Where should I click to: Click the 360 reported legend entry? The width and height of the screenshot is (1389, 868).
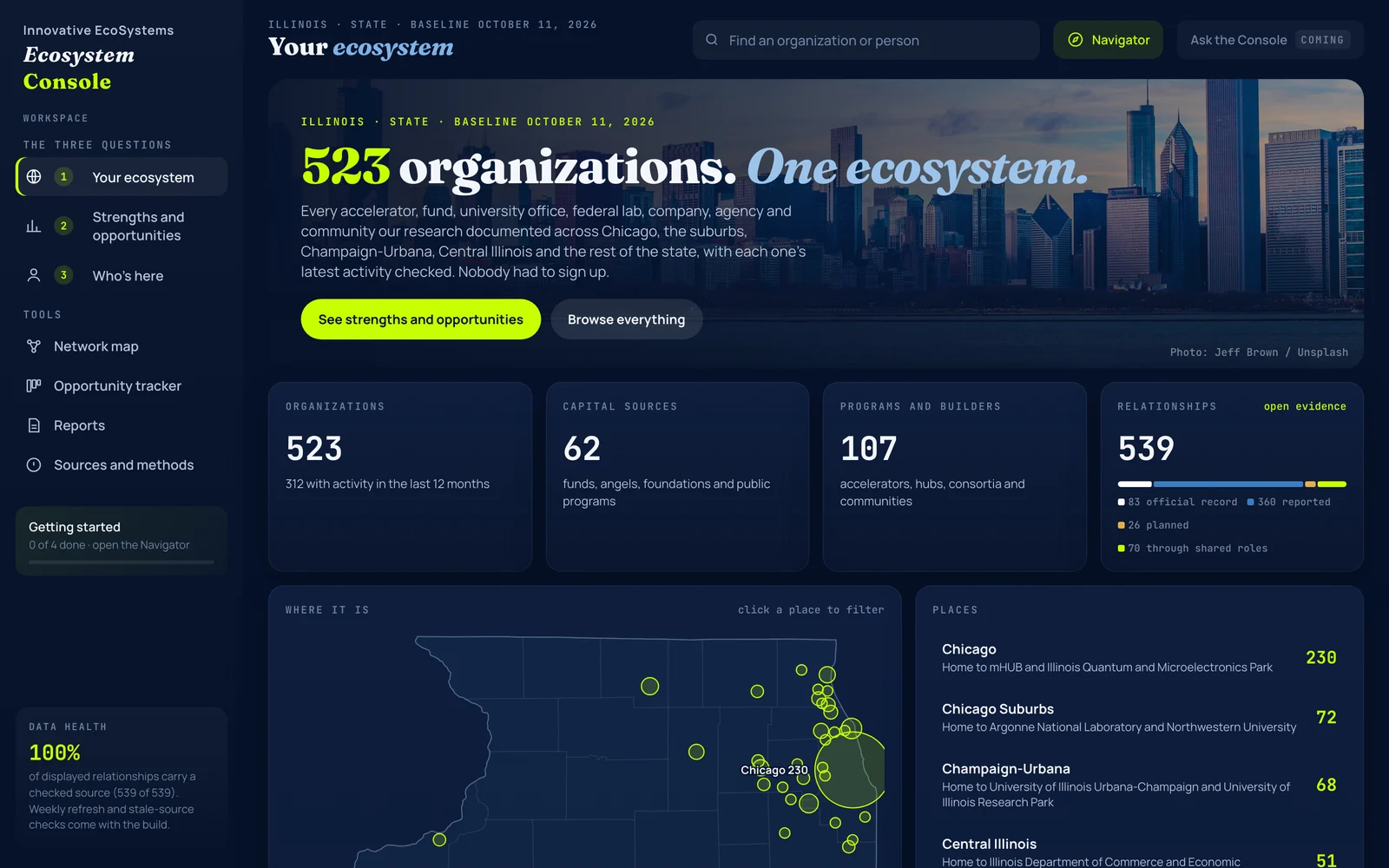pyautogui.click(x=1289, y=503)
